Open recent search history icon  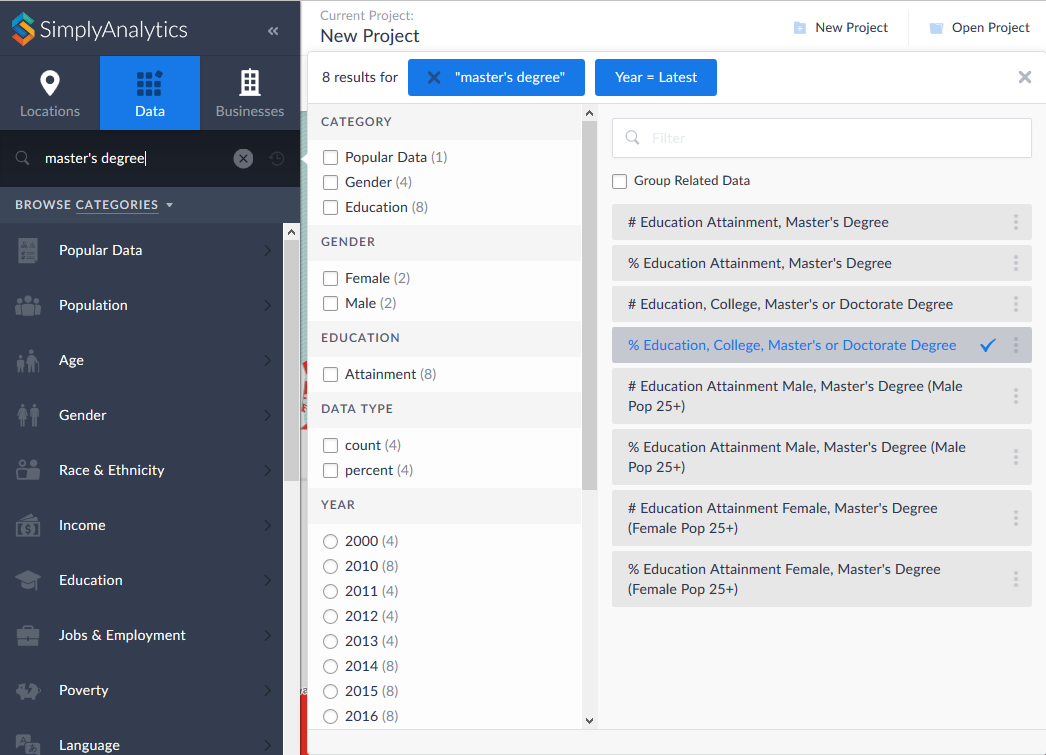pyautogui.click(x=277, y=158)
